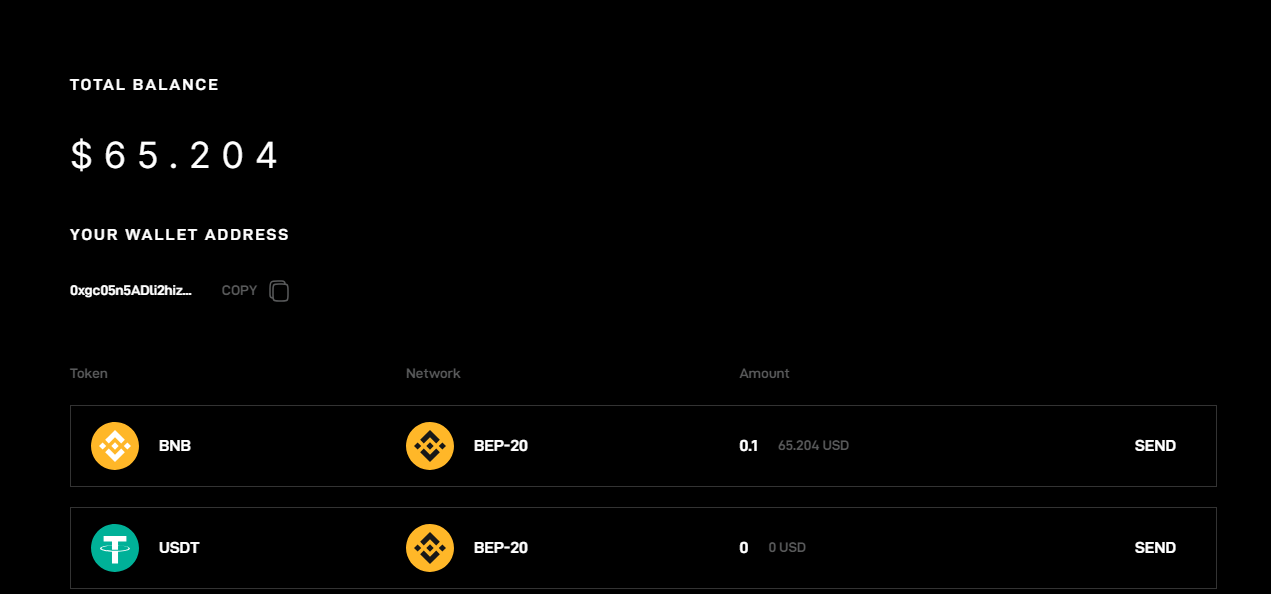1271x594 pixels.
Task: Click the BEP-20 network icon in BNB row
Action: (430, 446)
